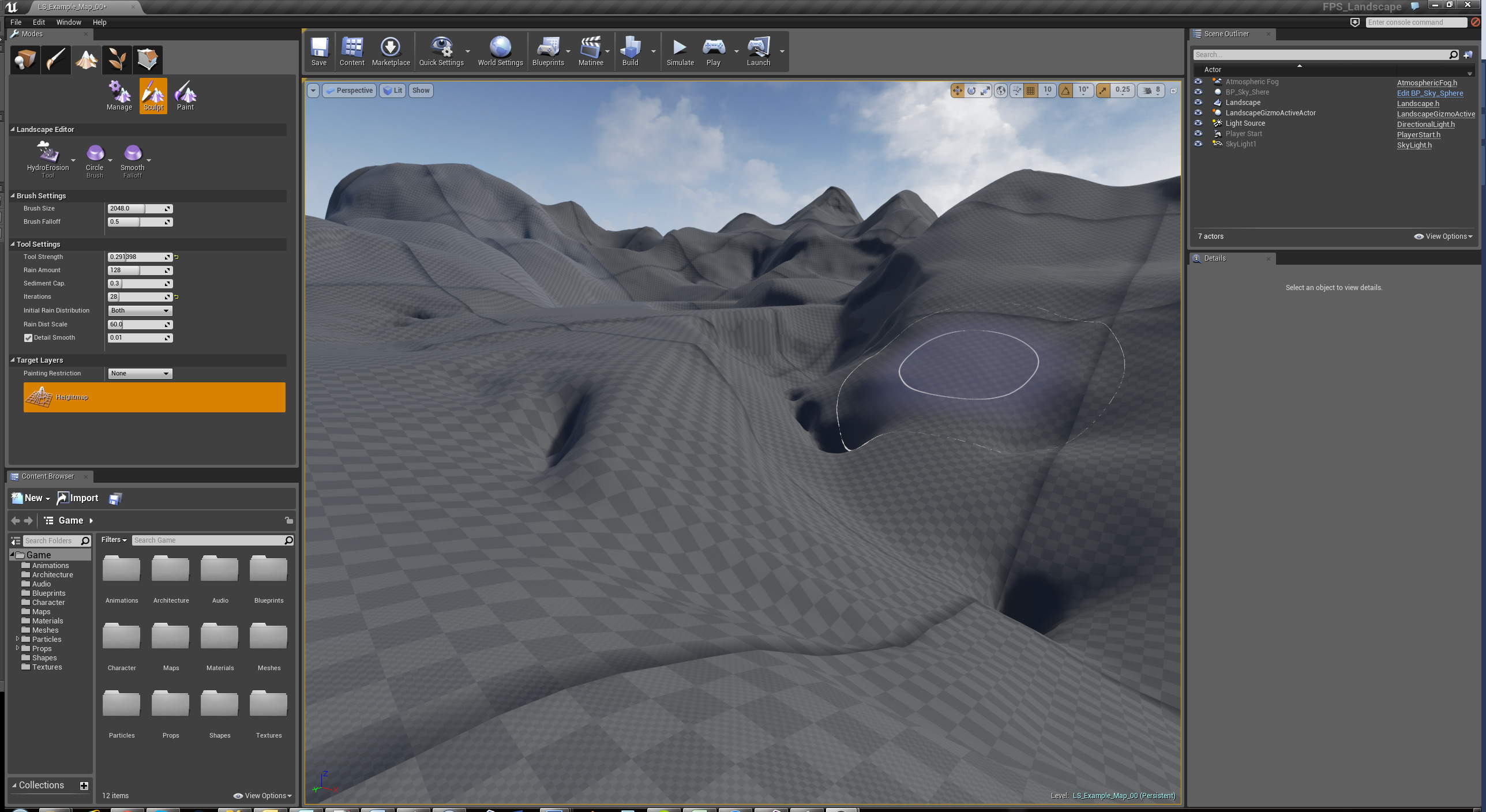Hide the Player Start actor
Screen dimensions: 1486x812
pyautogui.click(x=1198, y=133)
